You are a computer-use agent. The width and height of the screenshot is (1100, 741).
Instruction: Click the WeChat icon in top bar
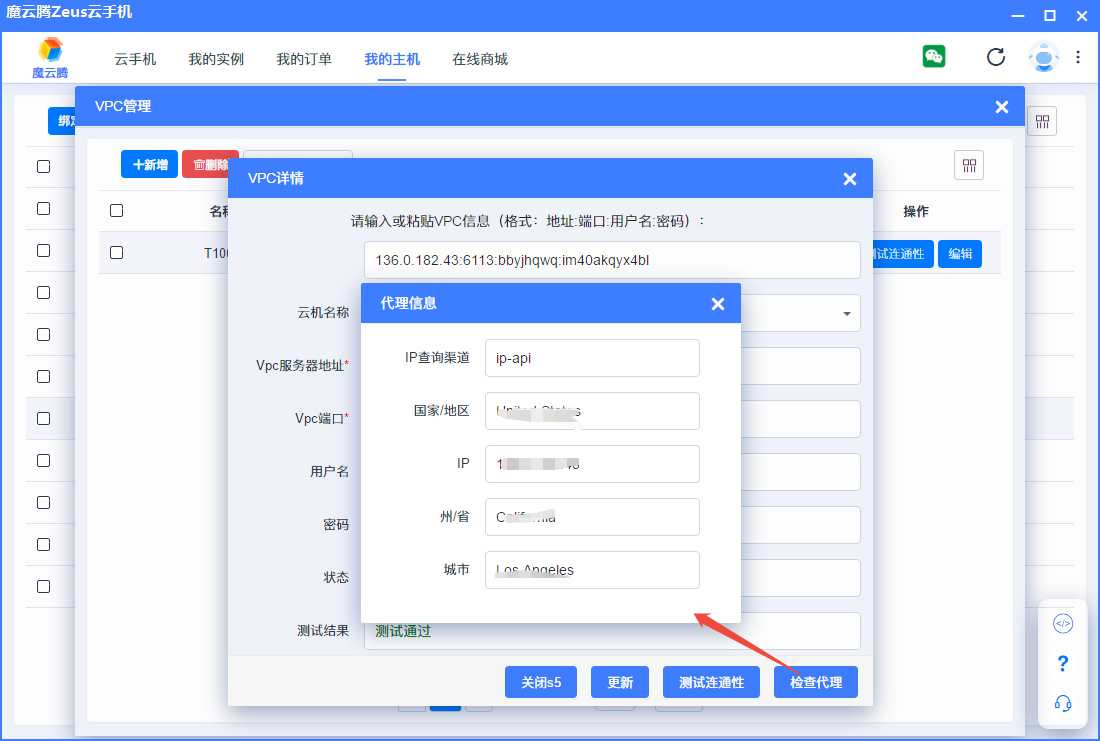tap(934, 57)
